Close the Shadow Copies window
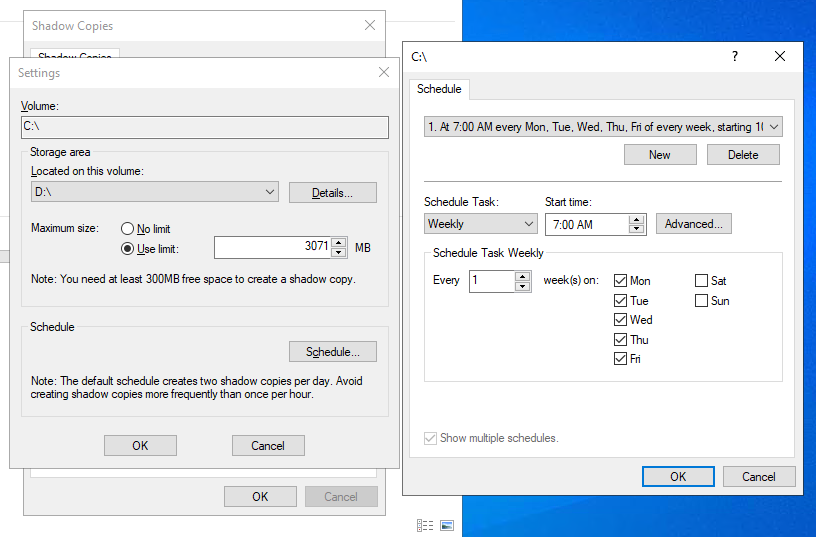This screenshot has height=537, width=816. coord(369,25)
